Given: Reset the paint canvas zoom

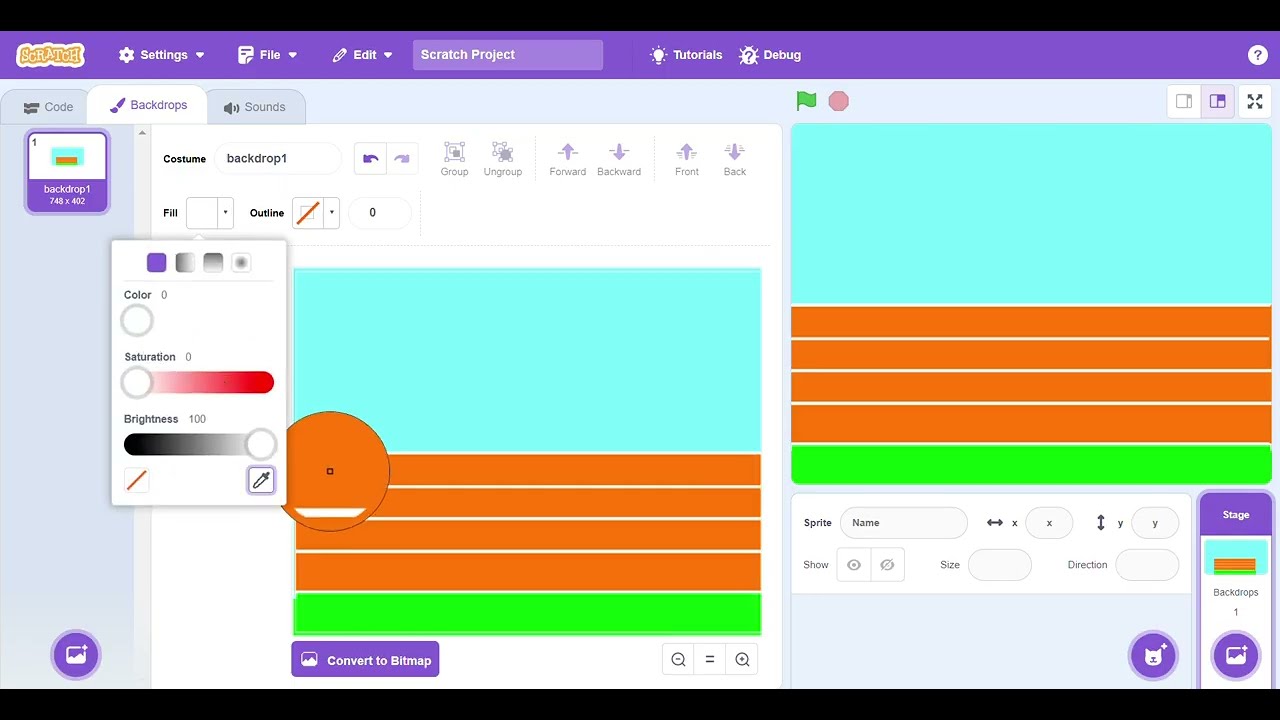Looking at the screenshot, I should pos(710,659).
